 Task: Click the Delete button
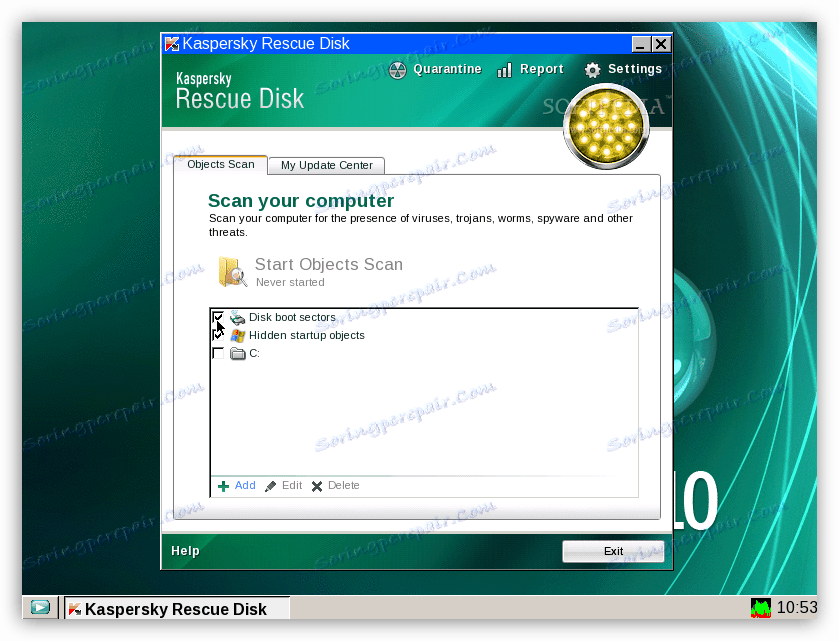click(344, 485)
